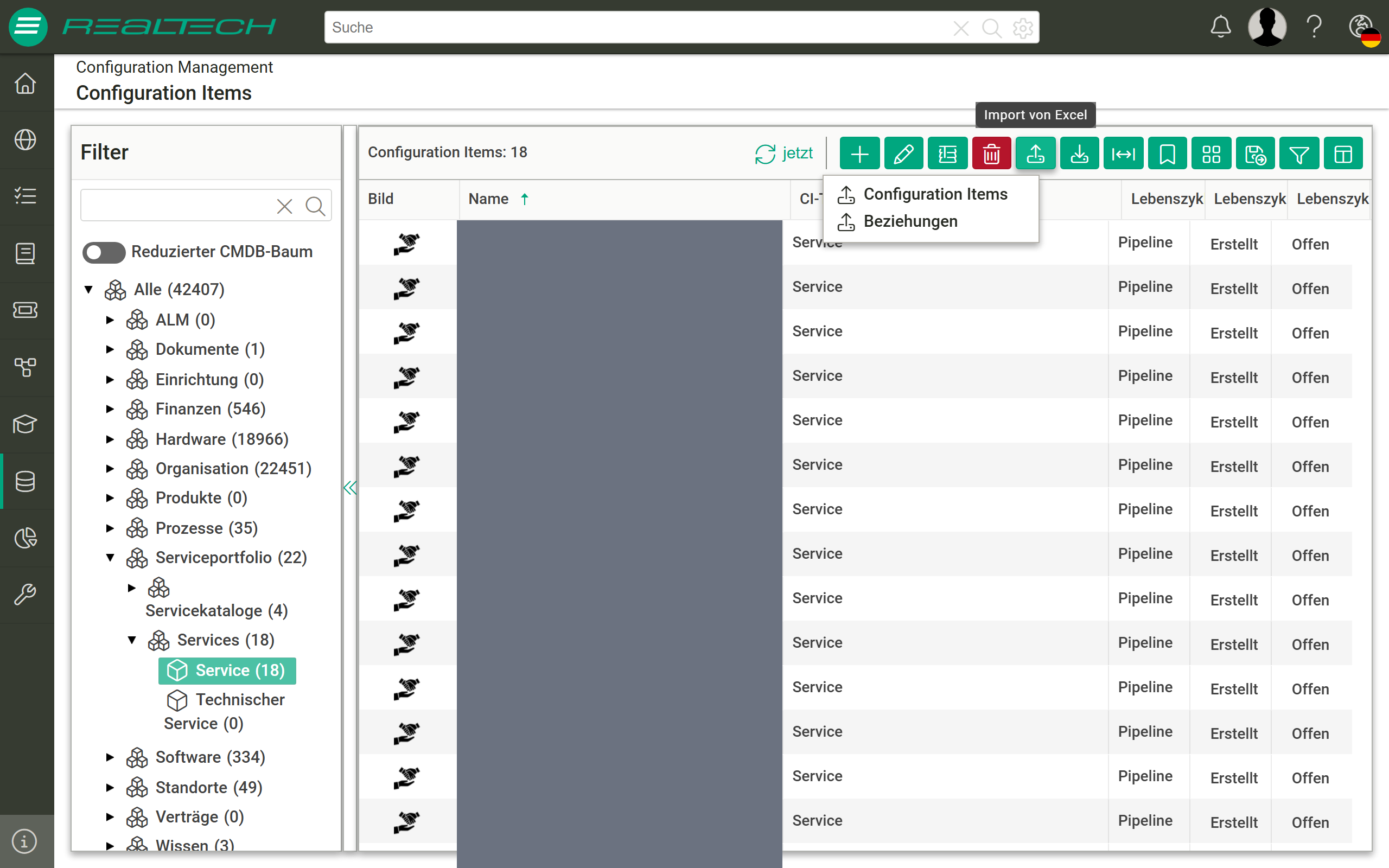This screenshot has width=1389, height=868.
Task: Select Technischer Service (0) tree item
Action: [x=225, y=711]
